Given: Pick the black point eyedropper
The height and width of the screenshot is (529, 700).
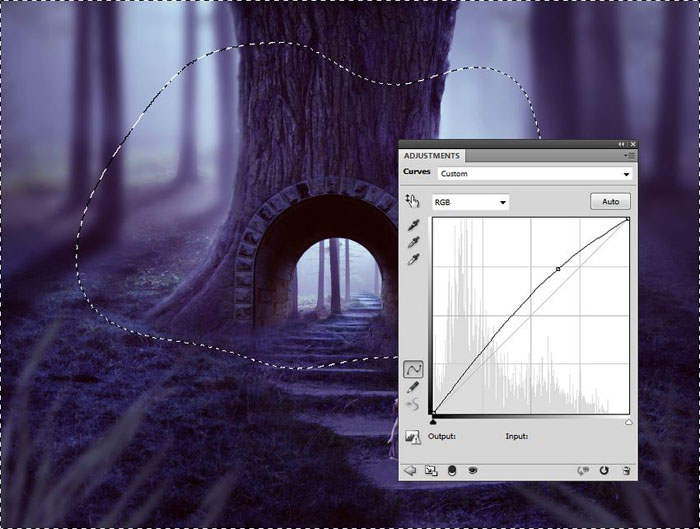Looking at the screenshot, I should (413, 225).
